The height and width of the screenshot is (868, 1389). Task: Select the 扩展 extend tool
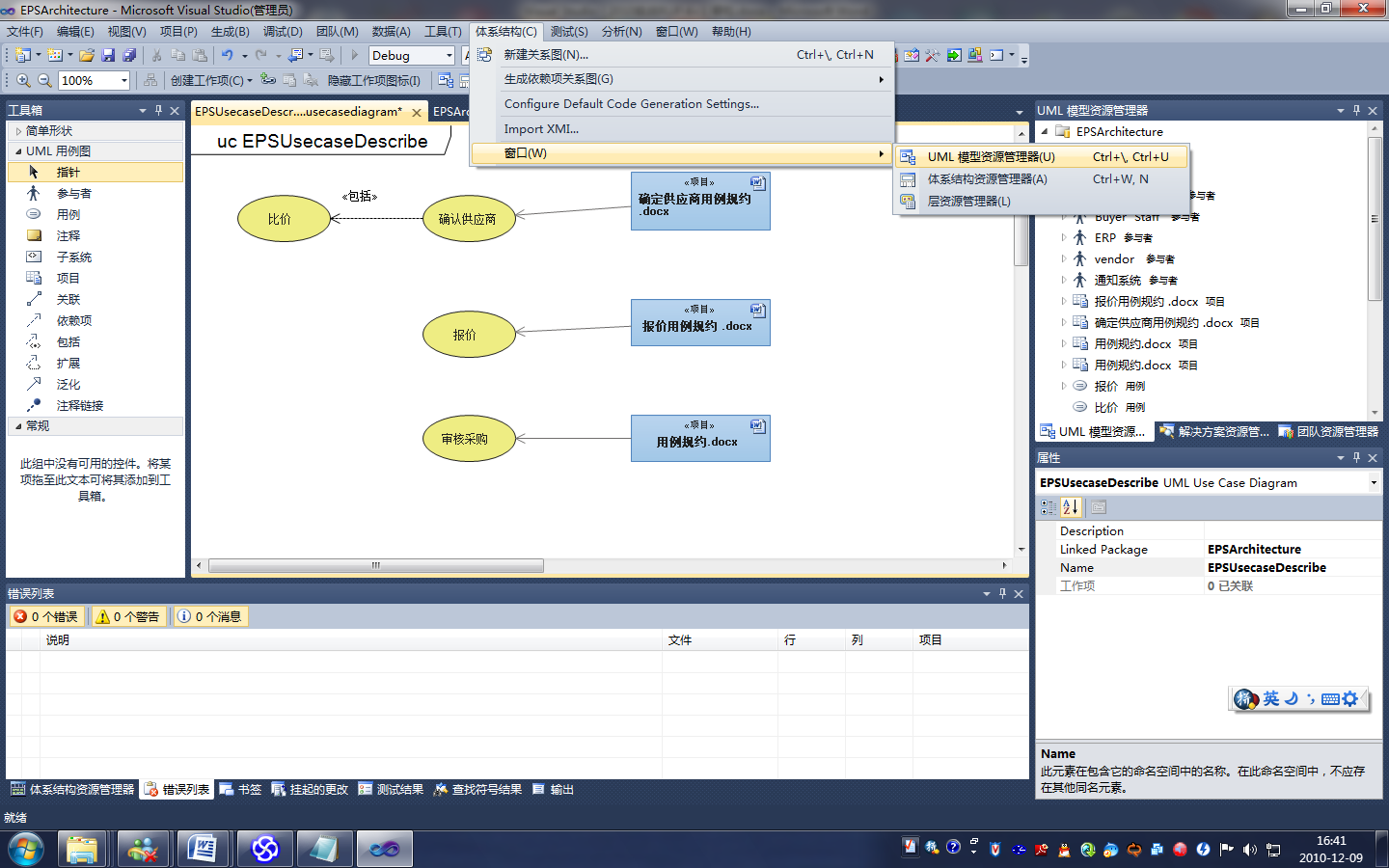(x=95, y=363)
